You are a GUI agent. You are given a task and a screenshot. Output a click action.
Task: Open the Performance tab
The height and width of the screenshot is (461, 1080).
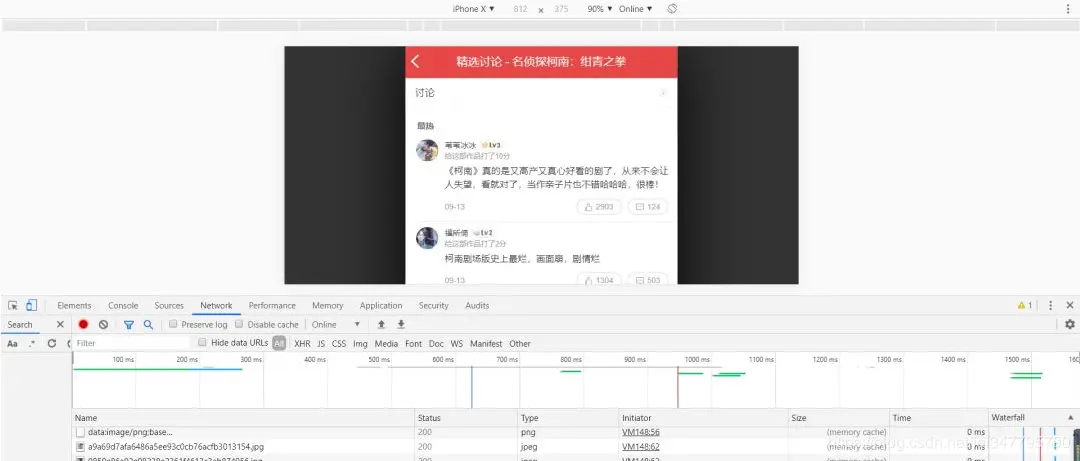[272, 305]
